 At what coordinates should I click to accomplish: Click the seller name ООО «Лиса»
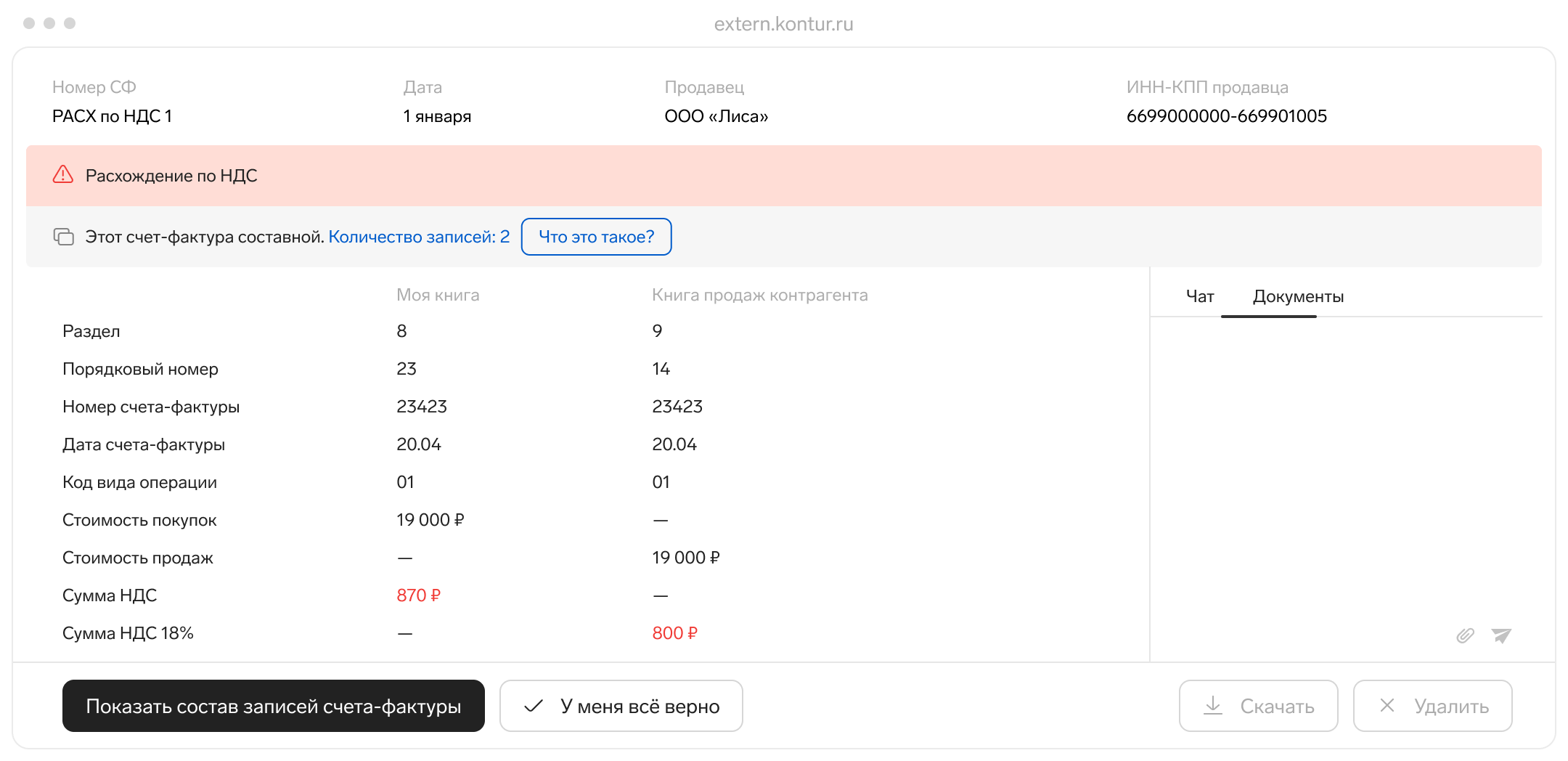[x=716, y=116]
